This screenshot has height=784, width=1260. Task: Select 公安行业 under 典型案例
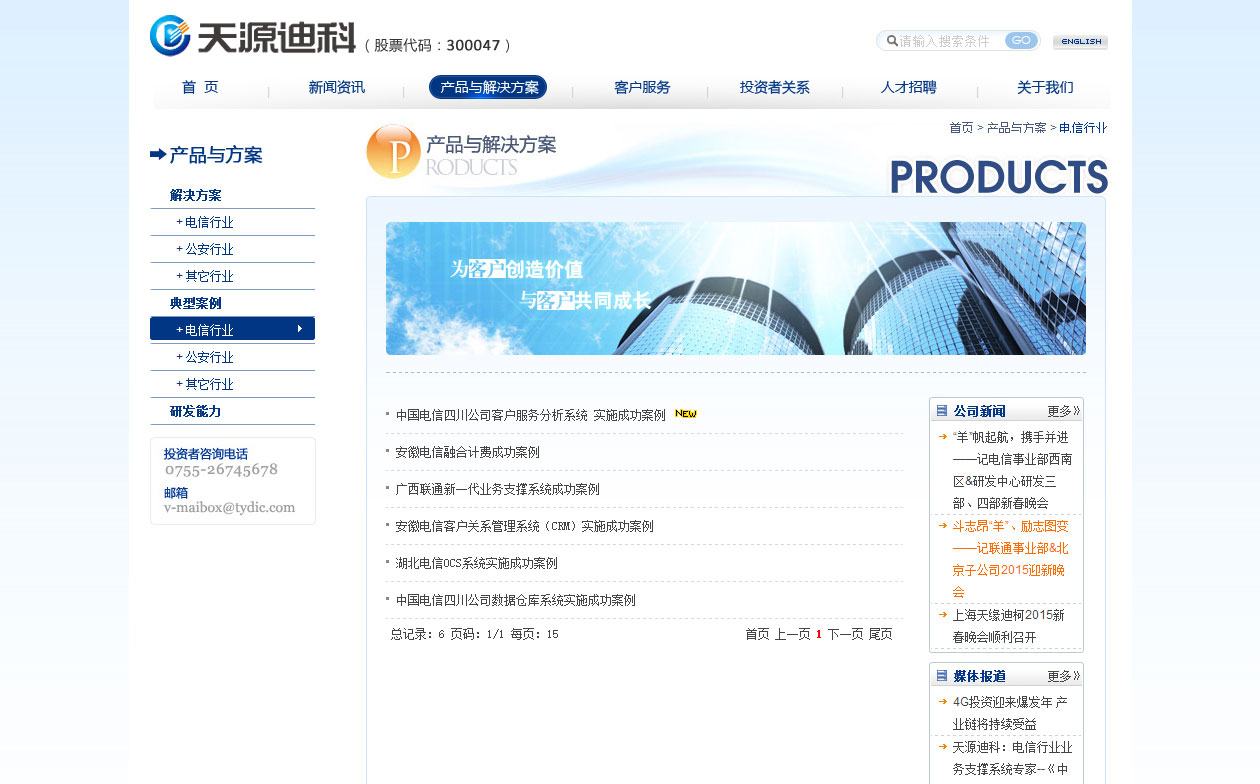tap(209, 357)
